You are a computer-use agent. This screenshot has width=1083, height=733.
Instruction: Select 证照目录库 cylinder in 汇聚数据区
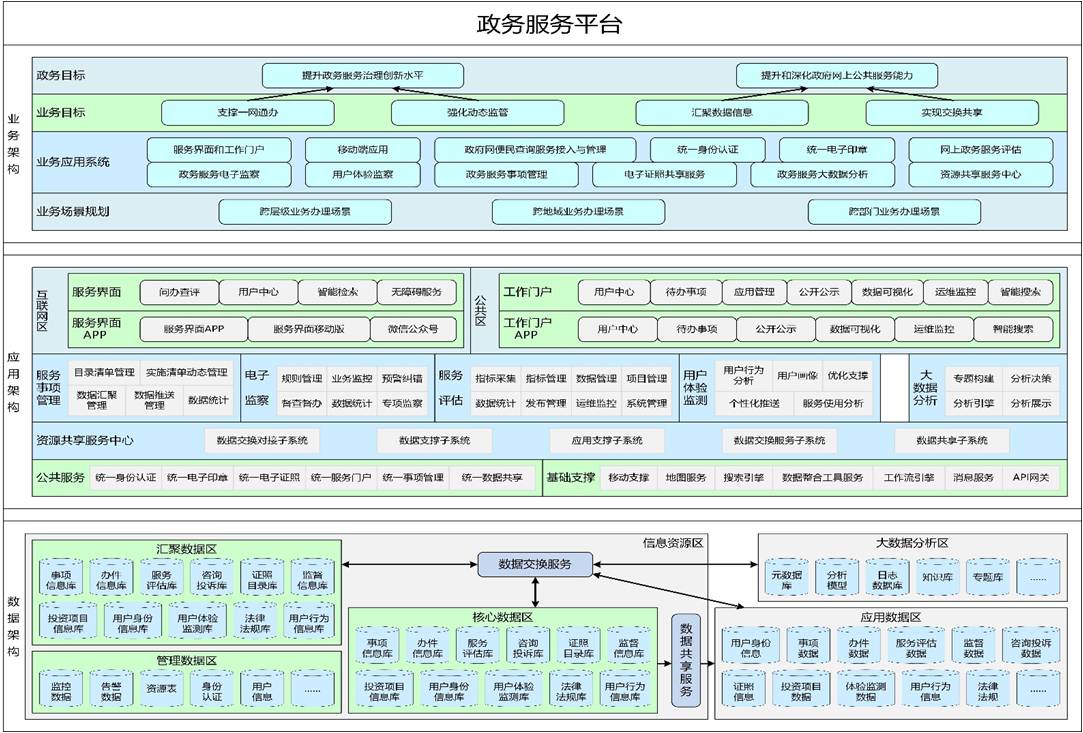[x=262, y=578]
